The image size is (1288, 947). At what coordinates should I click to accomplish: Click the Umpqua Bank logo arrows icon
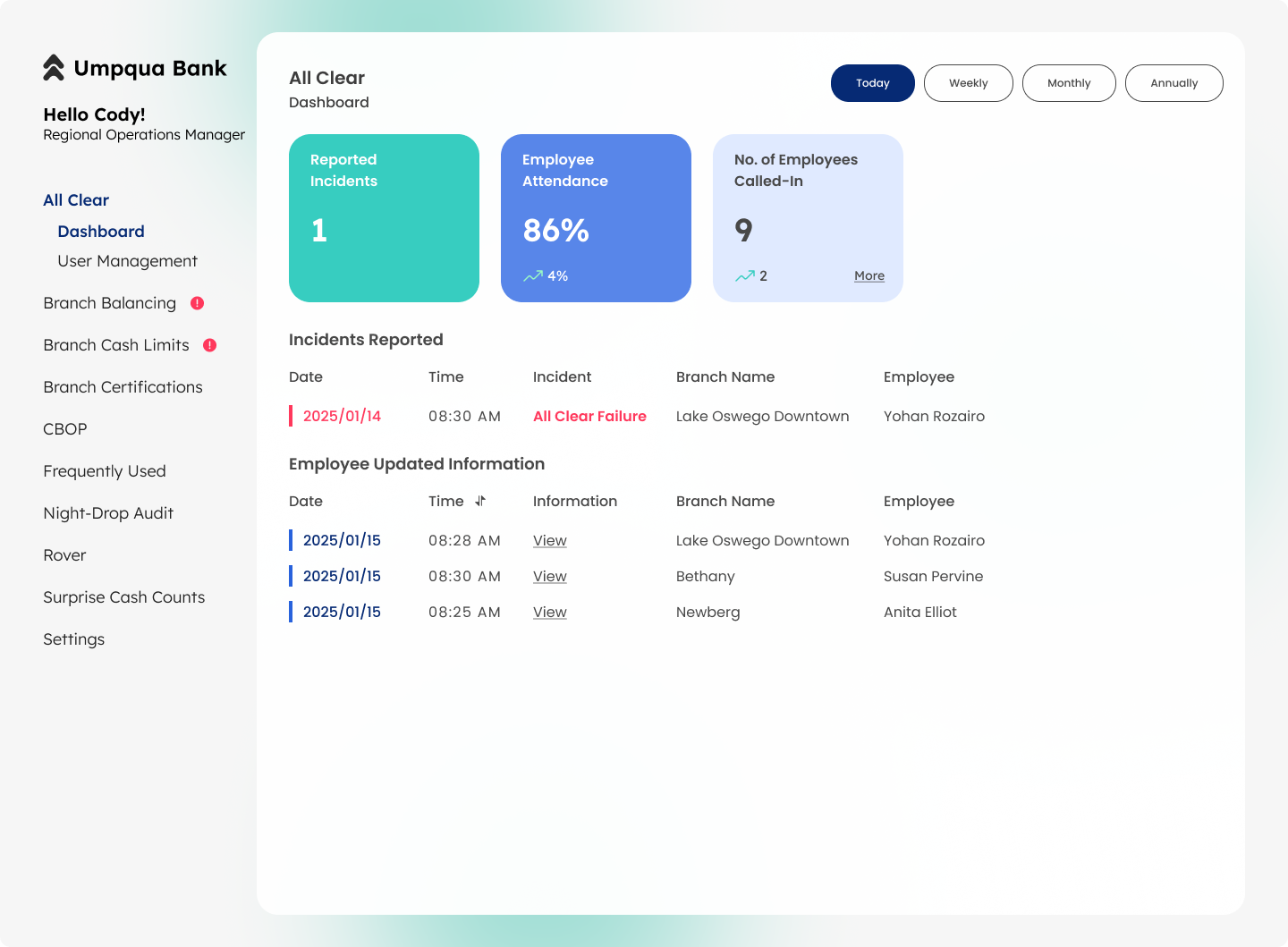click(53, 66)
